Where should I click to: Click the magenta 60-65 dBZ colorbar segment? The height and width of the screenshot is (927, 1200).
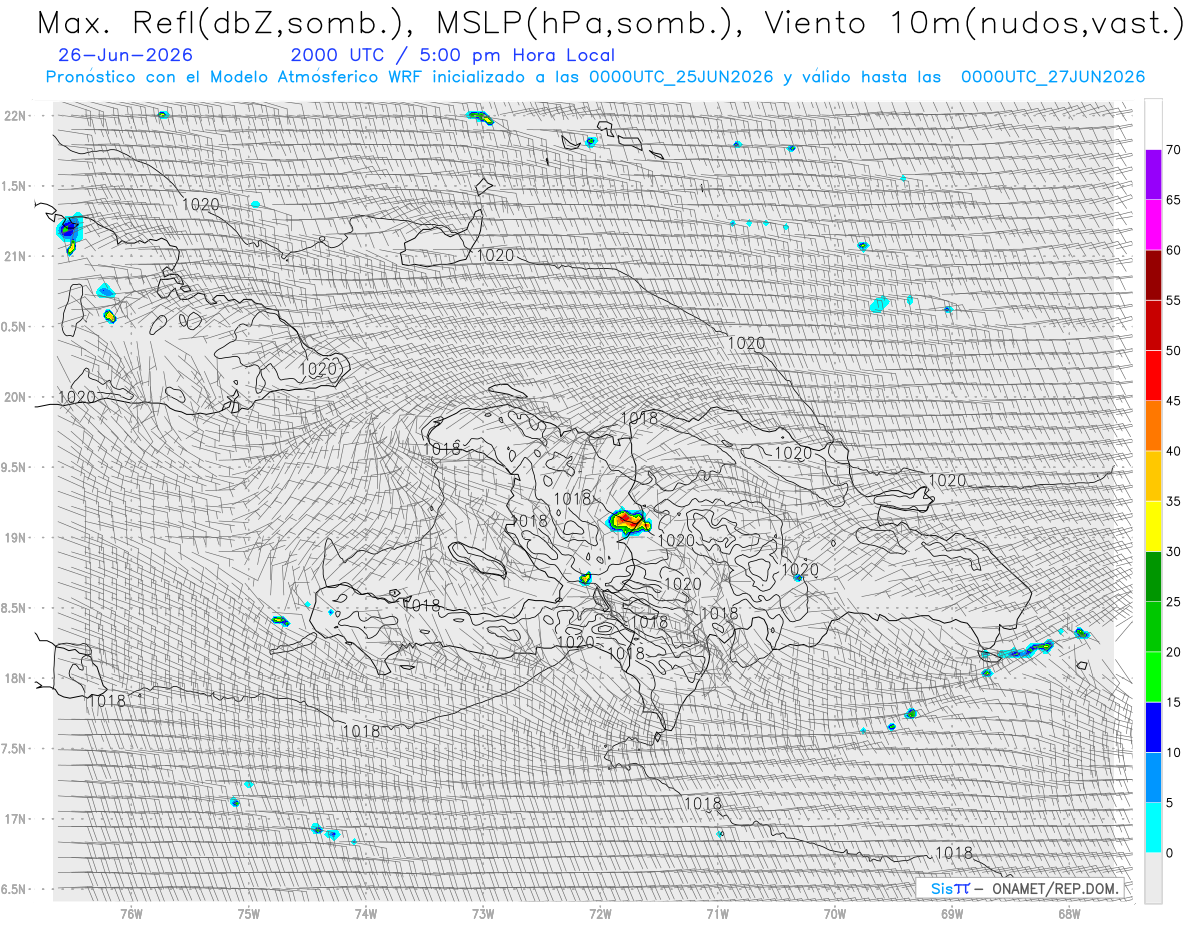click(1153, 225)
